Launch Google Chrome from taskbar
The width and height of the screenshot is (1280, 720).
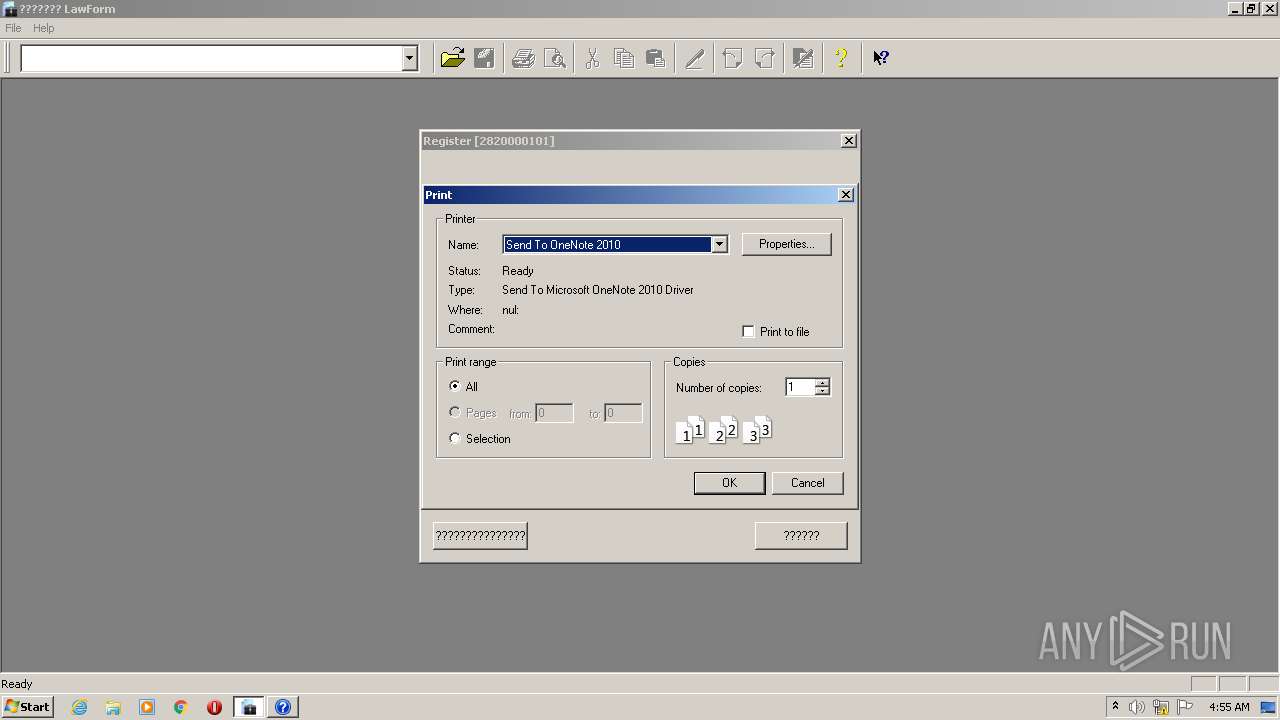tap(181, 707)
